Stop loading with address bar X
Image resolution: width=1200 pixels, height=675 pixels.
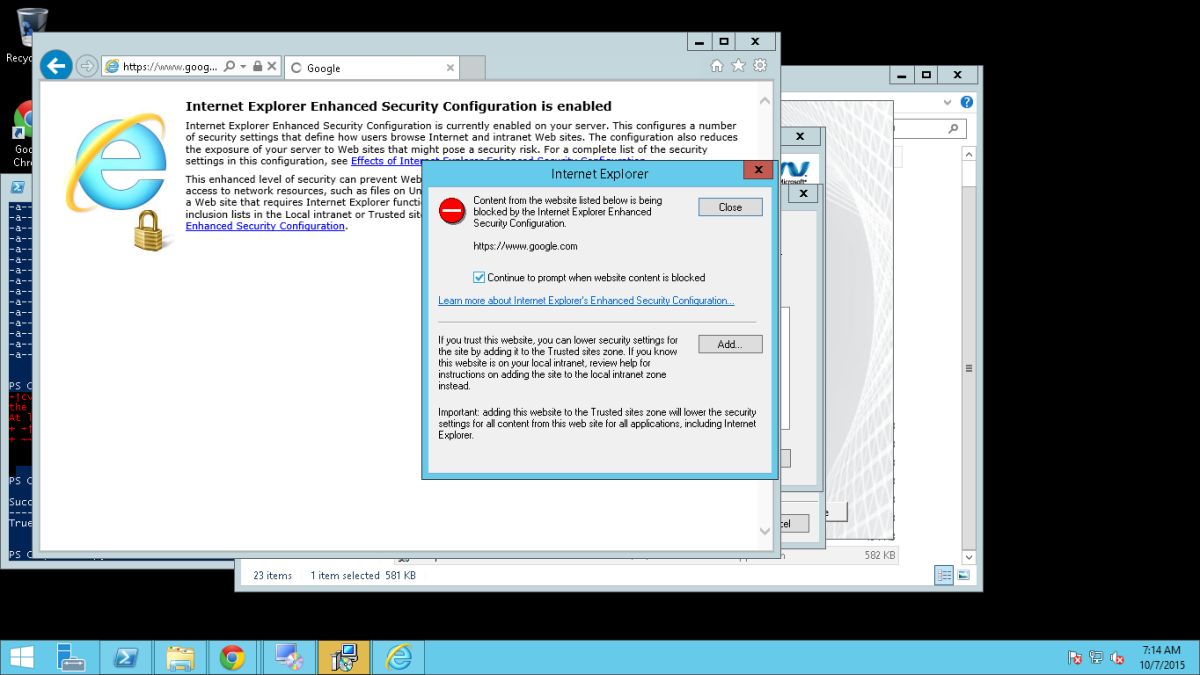[271, 66]
